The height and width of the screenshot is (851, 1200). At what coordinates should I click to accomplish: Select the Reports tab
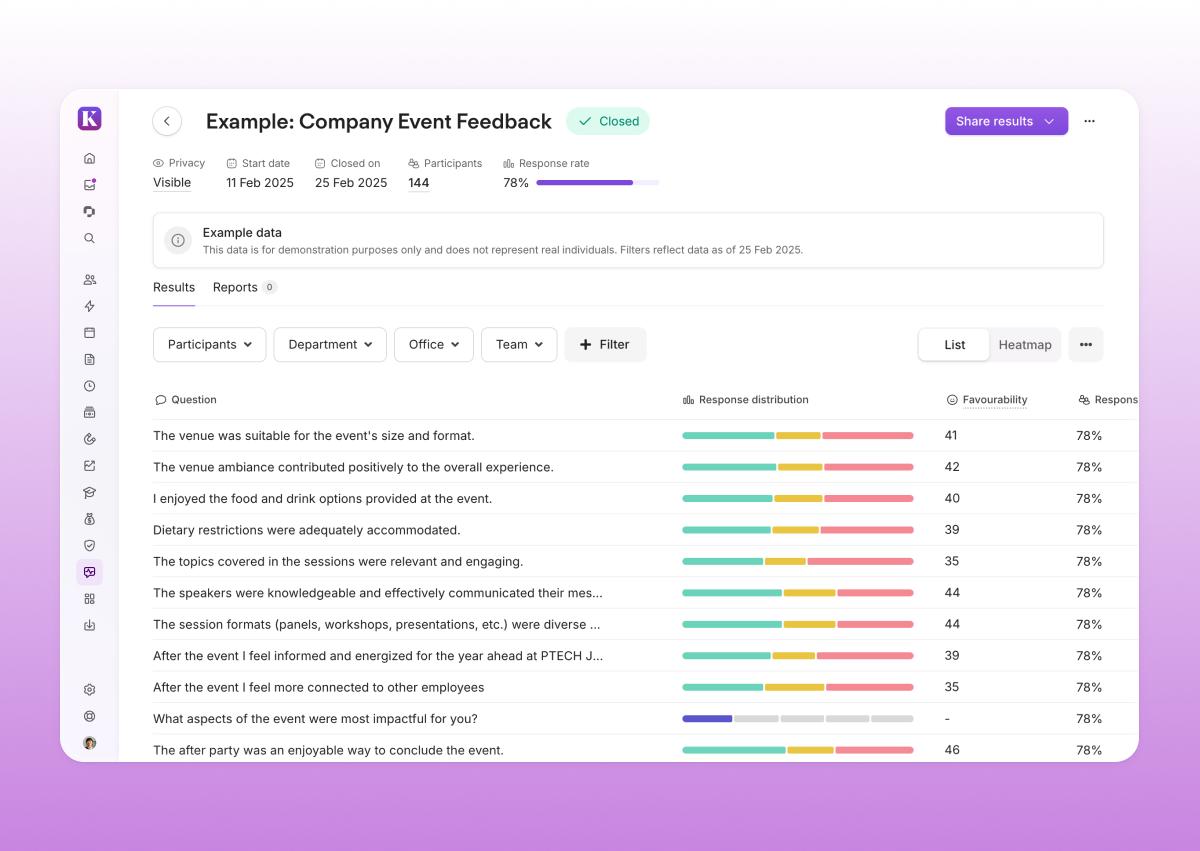tap(245, 287)
